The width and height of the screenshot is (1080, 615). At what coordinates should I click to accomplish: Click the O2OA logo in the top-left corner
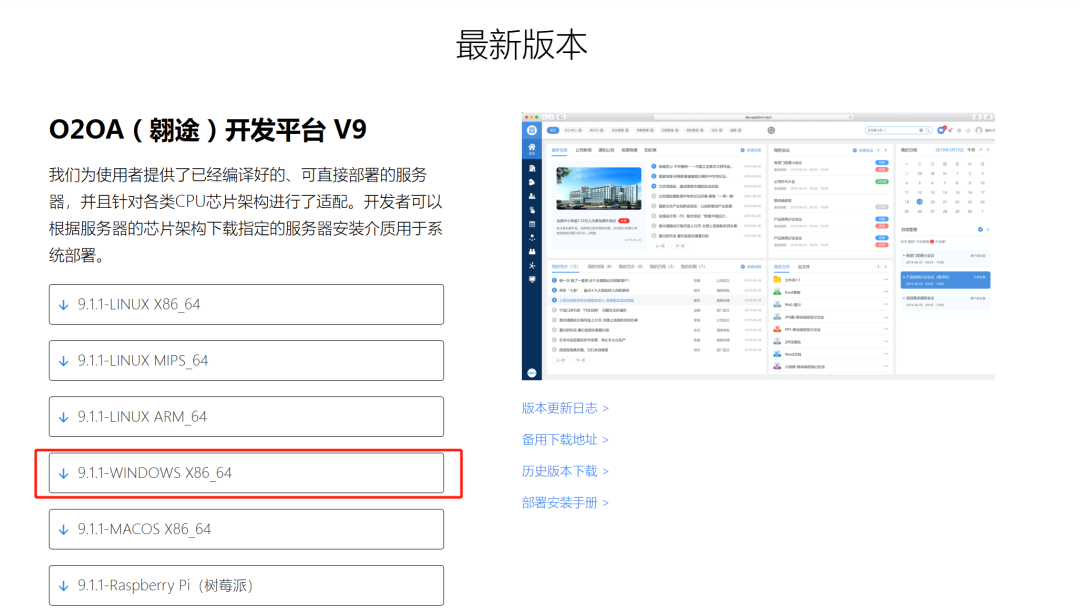531,130
